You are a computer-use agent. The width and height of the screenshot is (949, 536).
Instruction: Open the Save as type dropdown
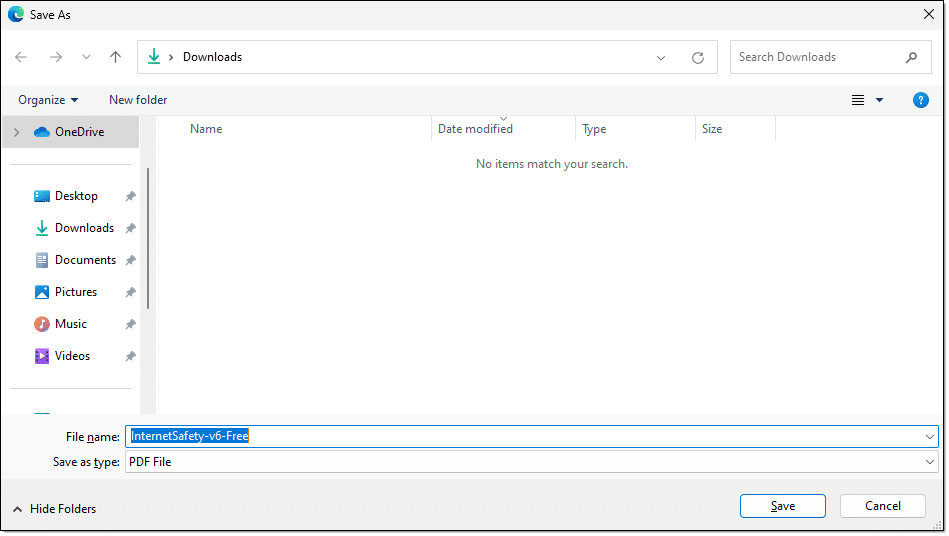click(930, 462)
